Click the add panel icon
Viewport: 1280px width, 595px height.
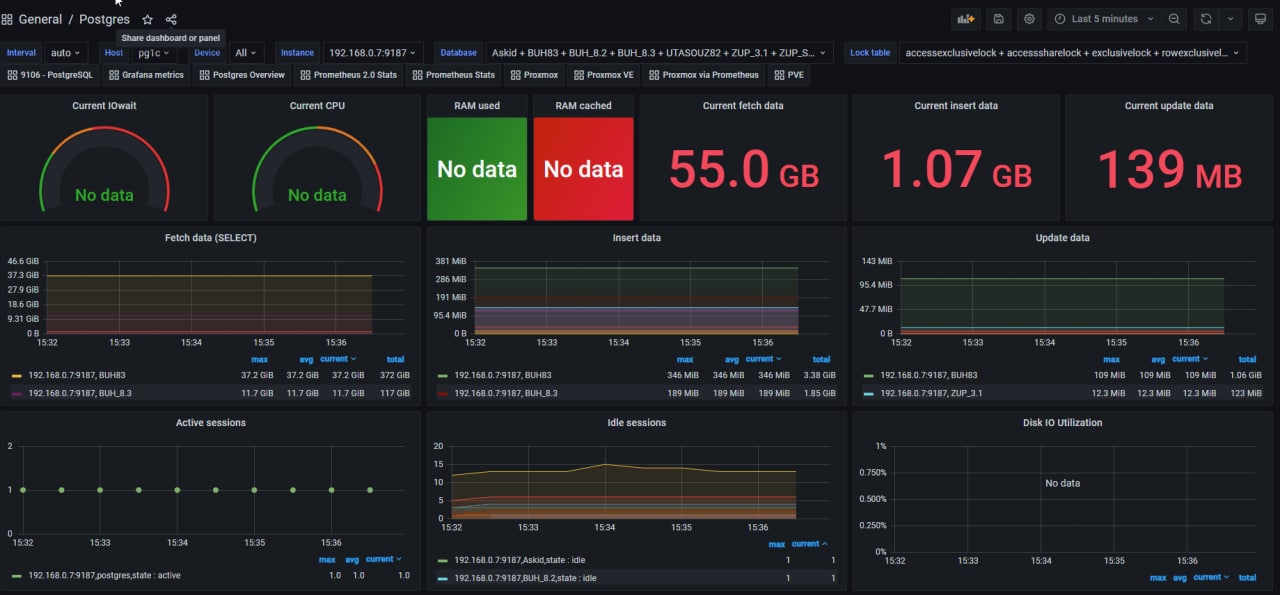[x=966, y=19]
